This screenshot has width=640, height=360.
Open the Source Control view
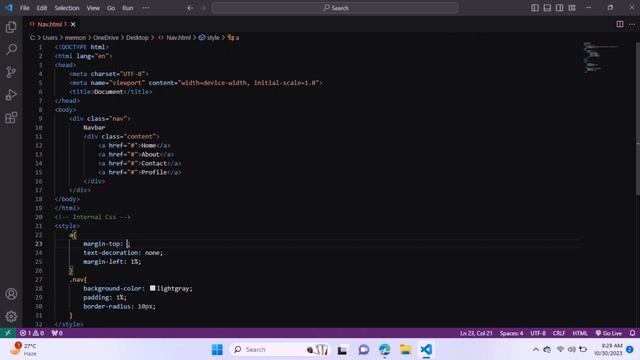(11, 72)
